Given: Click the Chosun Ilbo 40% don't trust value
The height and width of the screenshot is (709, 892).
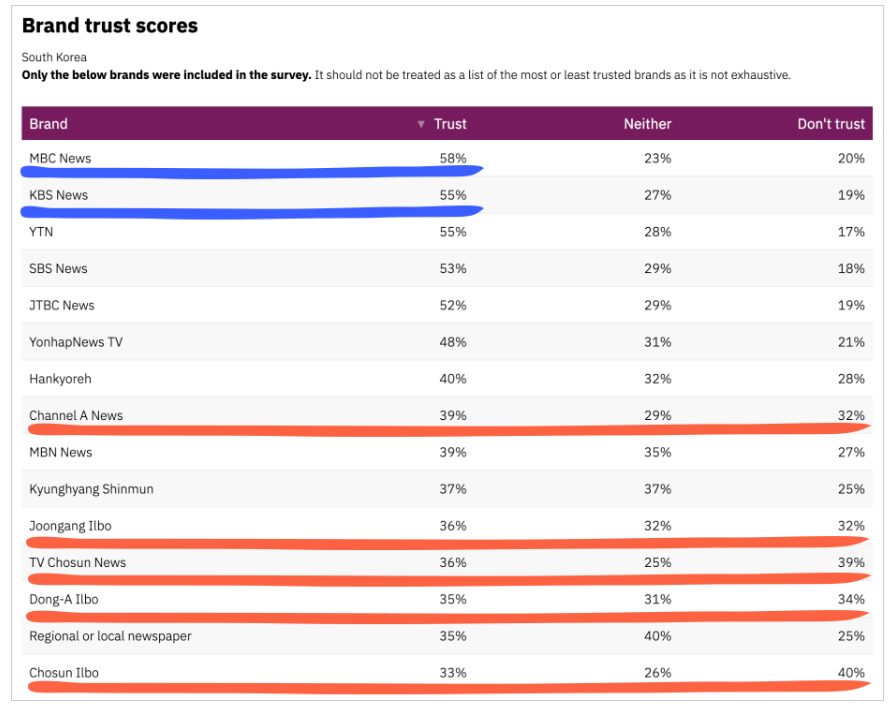Looking at the screenshot, I should click(x=851, y=673).
